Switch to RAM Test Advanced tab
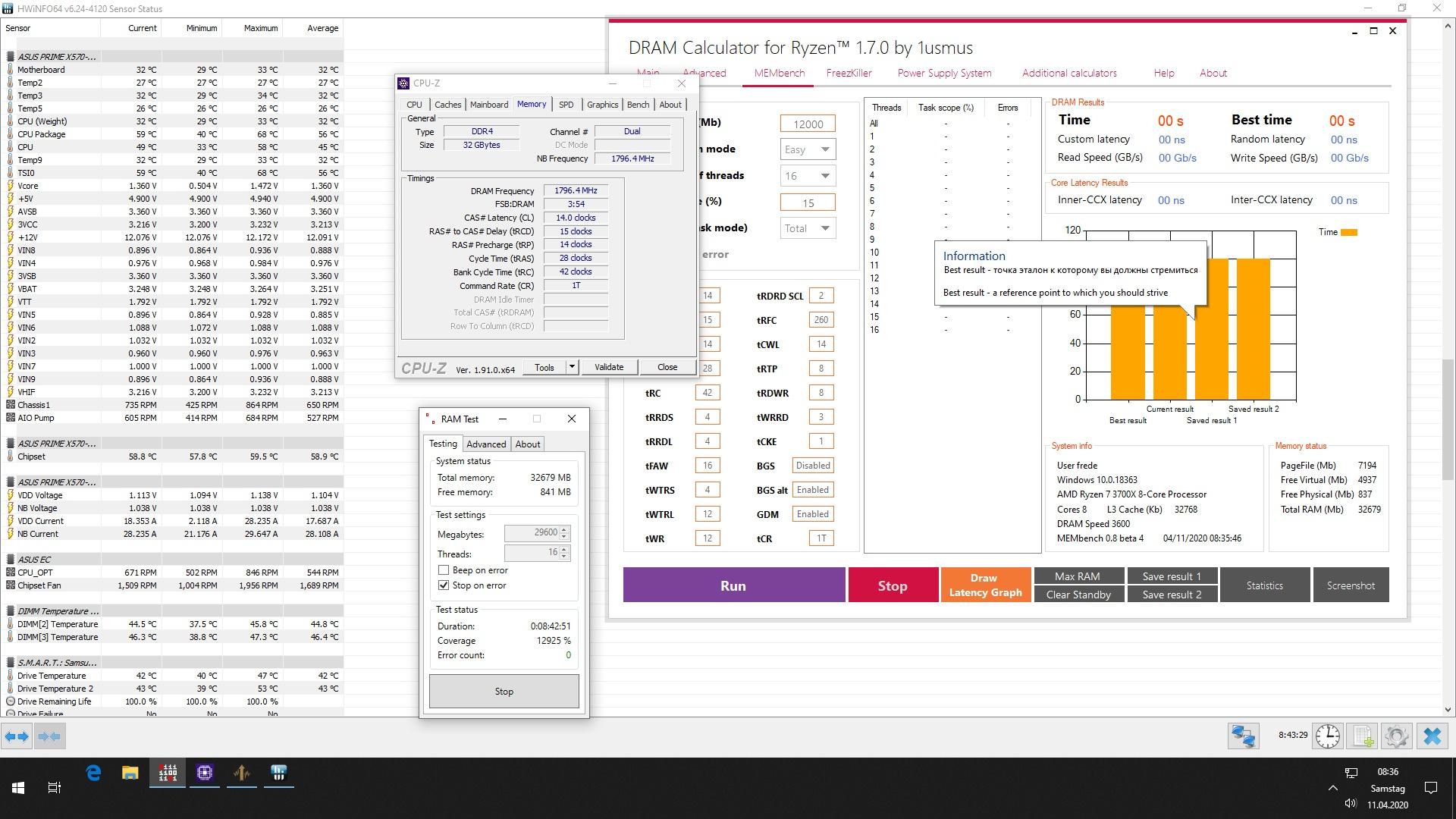 (485, 444)
